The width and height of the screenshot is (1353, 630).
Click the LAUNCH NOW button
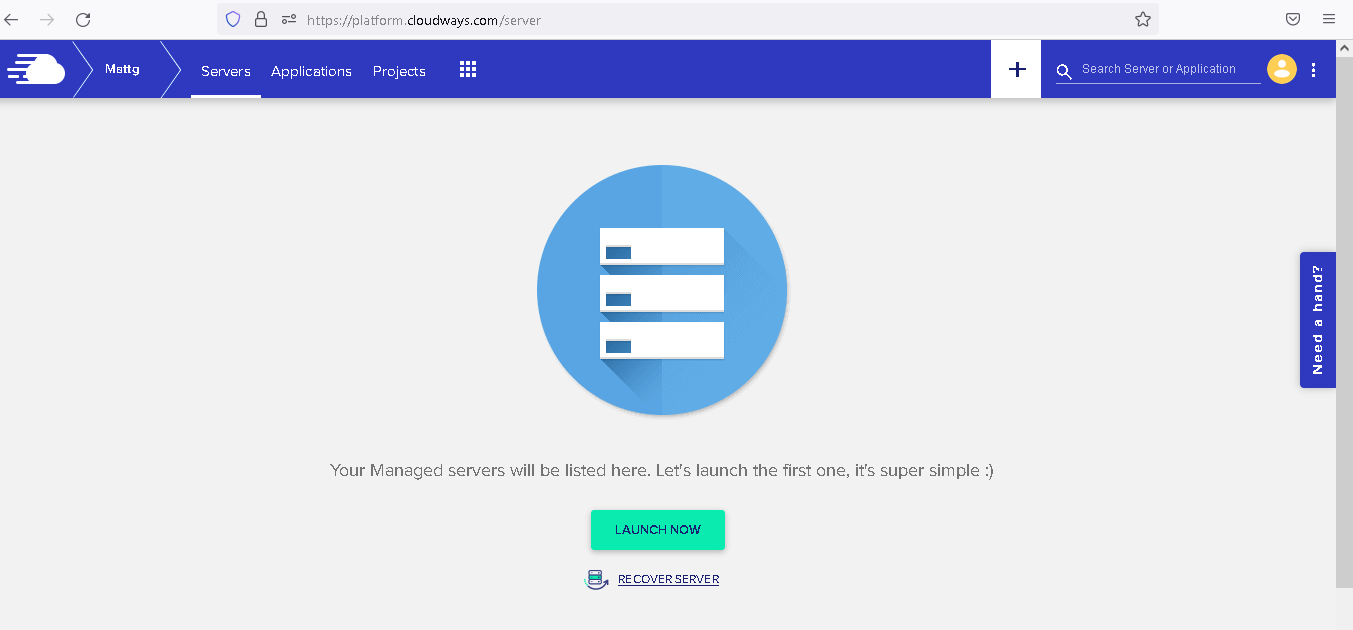point(658,530)
